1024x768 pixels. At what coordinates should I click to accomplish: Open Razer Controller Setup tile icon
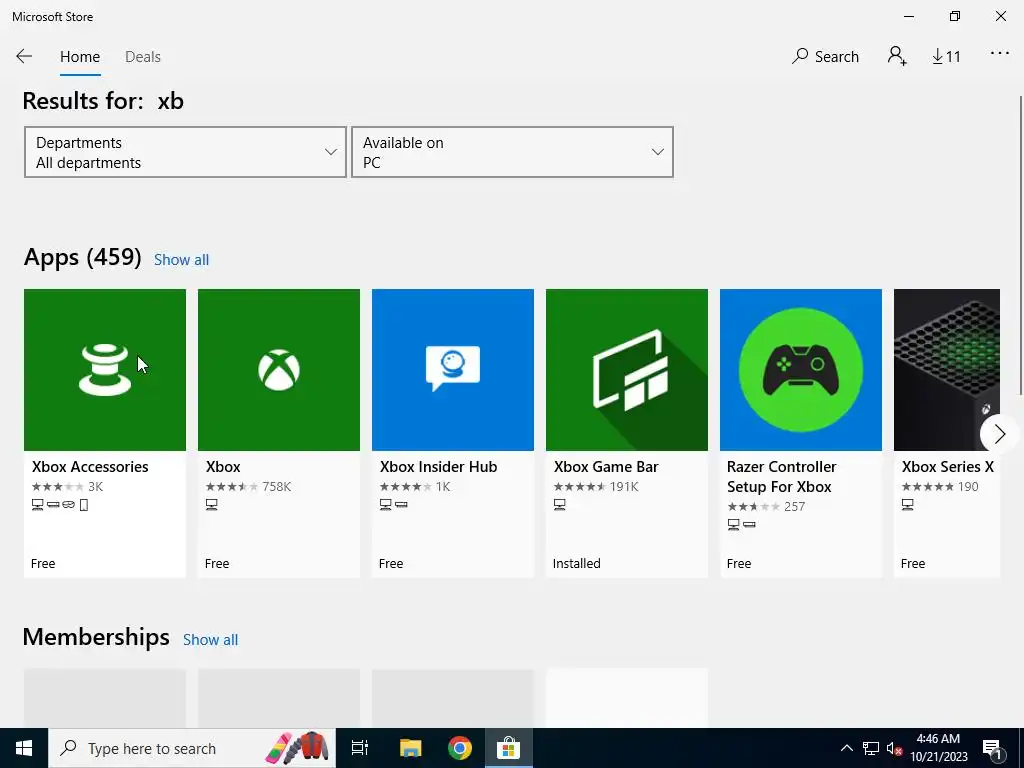(801, 370)
